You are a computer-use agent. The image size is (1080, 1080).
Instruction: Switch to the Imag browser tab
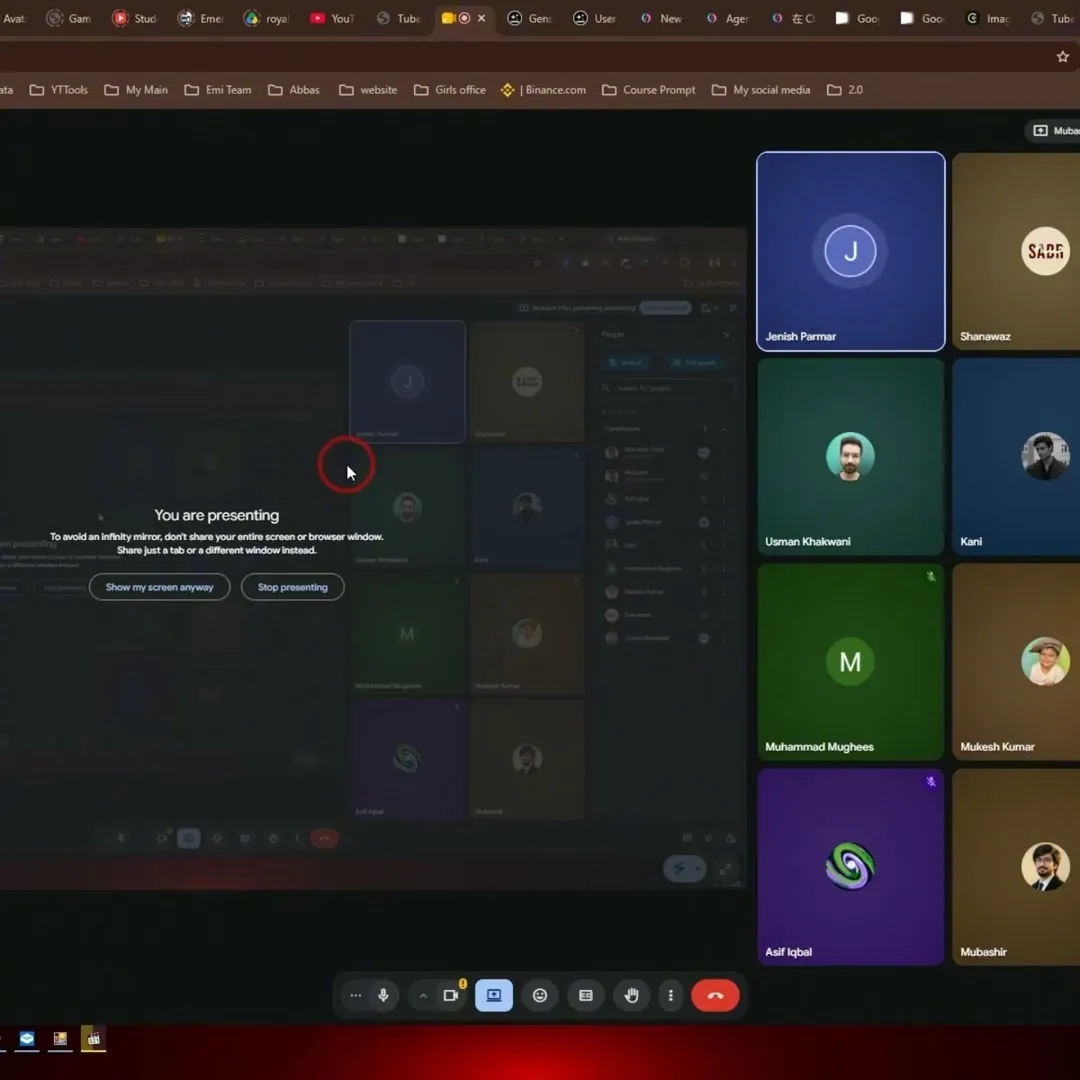pos(989,19)
